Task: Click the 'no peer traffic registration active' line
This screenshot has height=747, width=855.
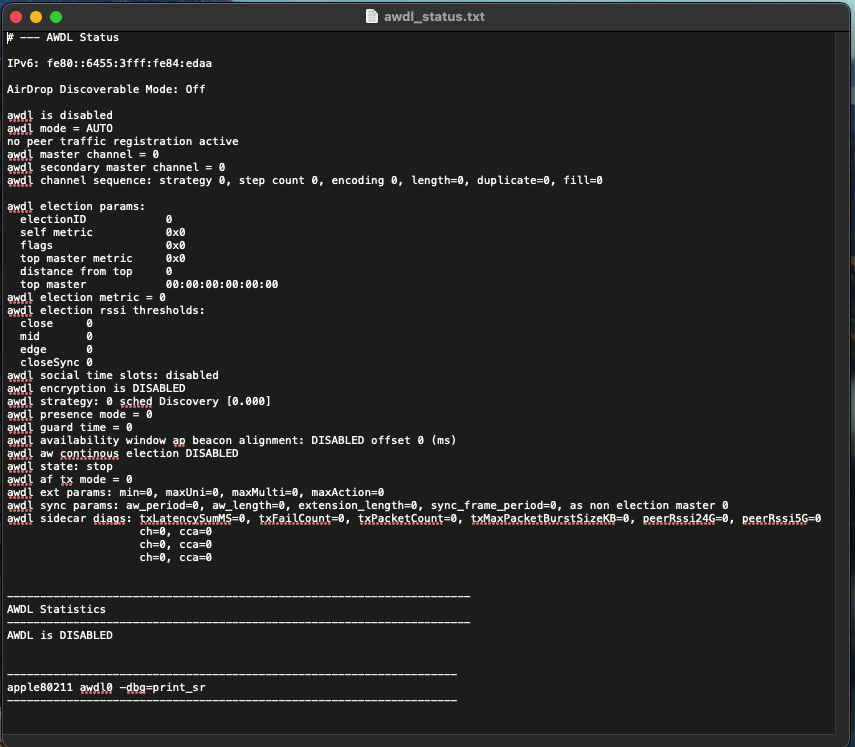Action: pos(122,141)
